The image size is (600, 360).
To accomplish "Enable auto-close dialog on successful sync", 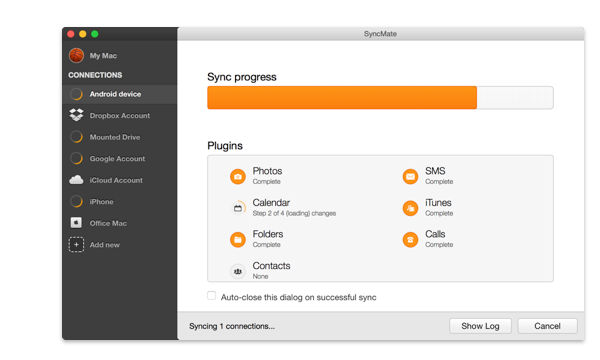I will point(211,296).
